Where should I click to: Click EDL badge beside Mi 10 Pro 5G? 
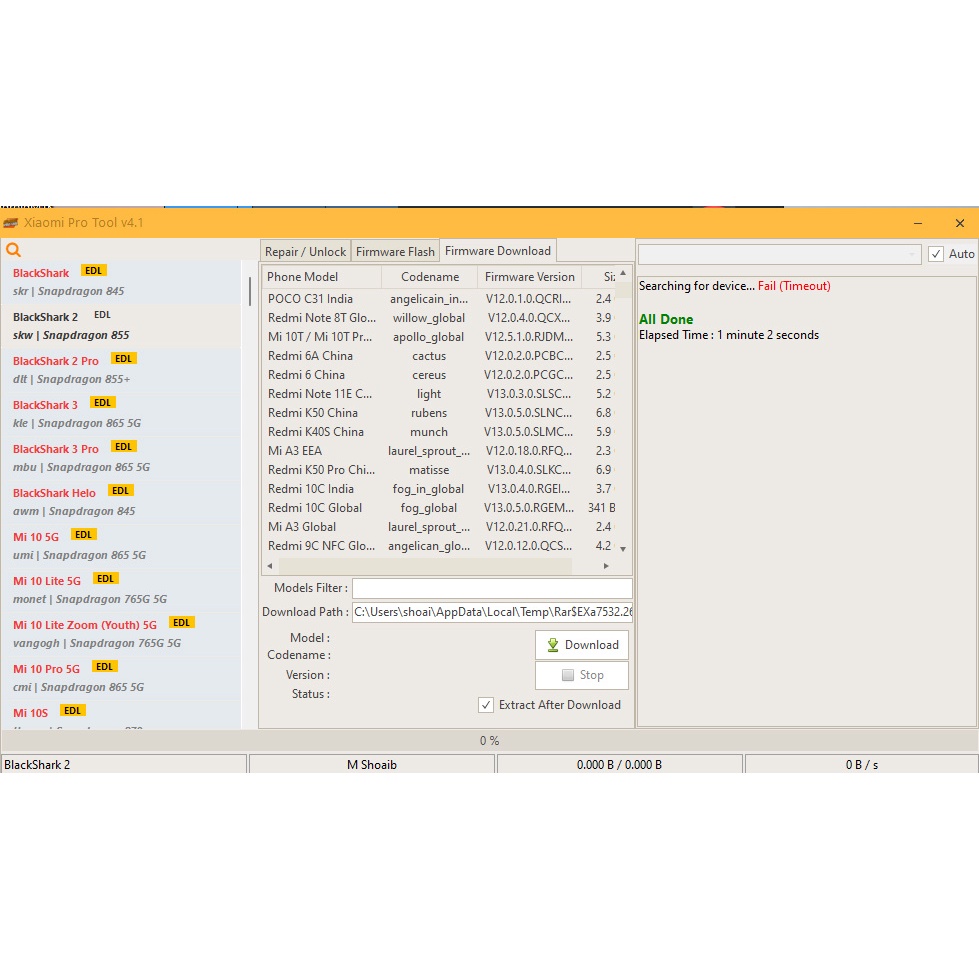point(104,667)
